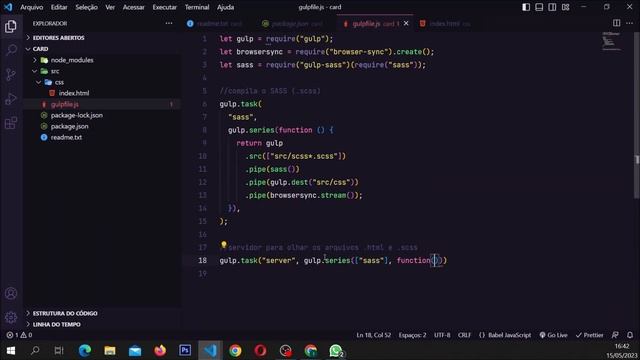The width and height of the screenshot is (640, 360).
Task: Open the notifications bell in status bar
Action: tap(630, 335)
